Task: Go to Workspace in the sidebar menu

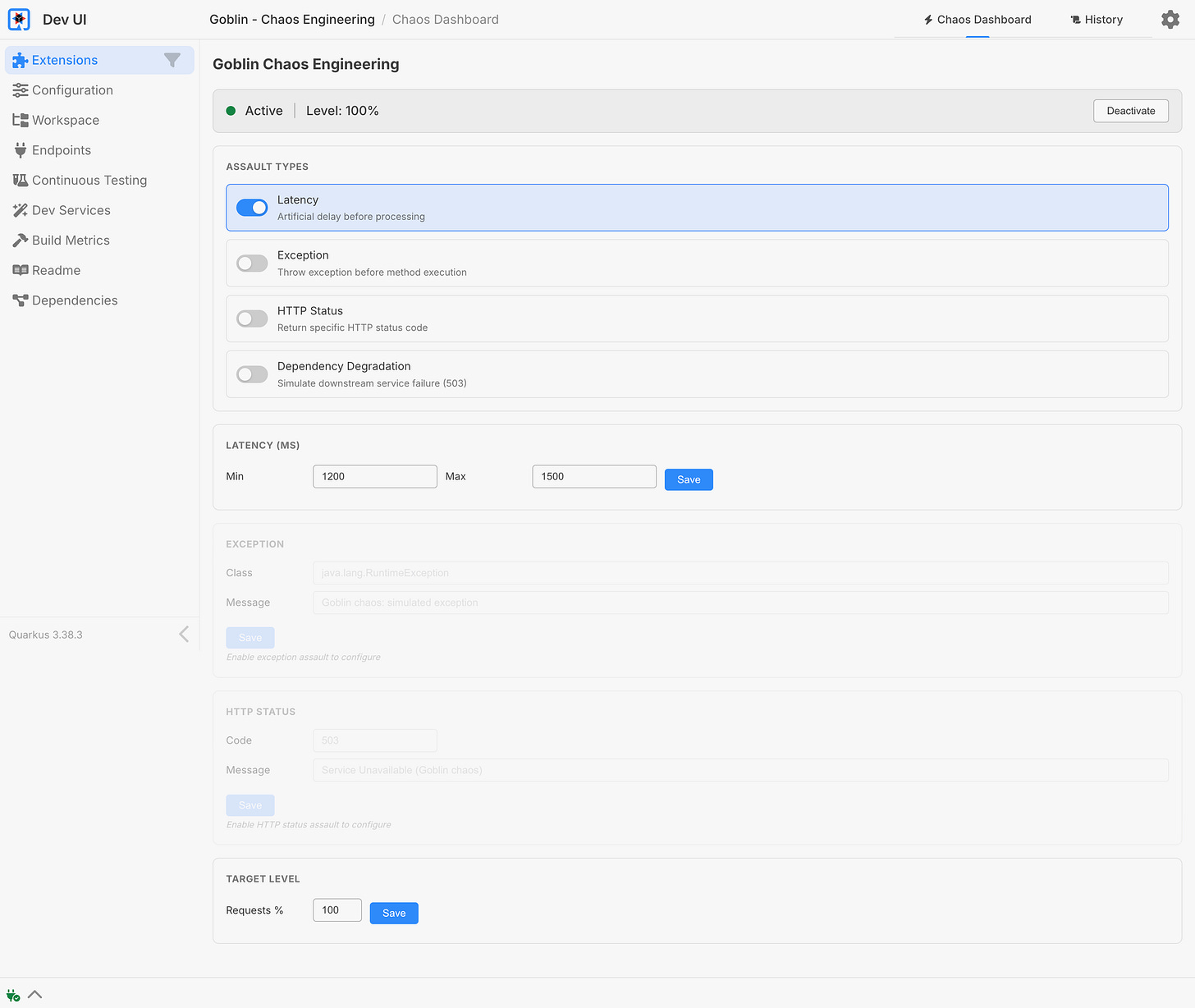Action: coord(99,120)
